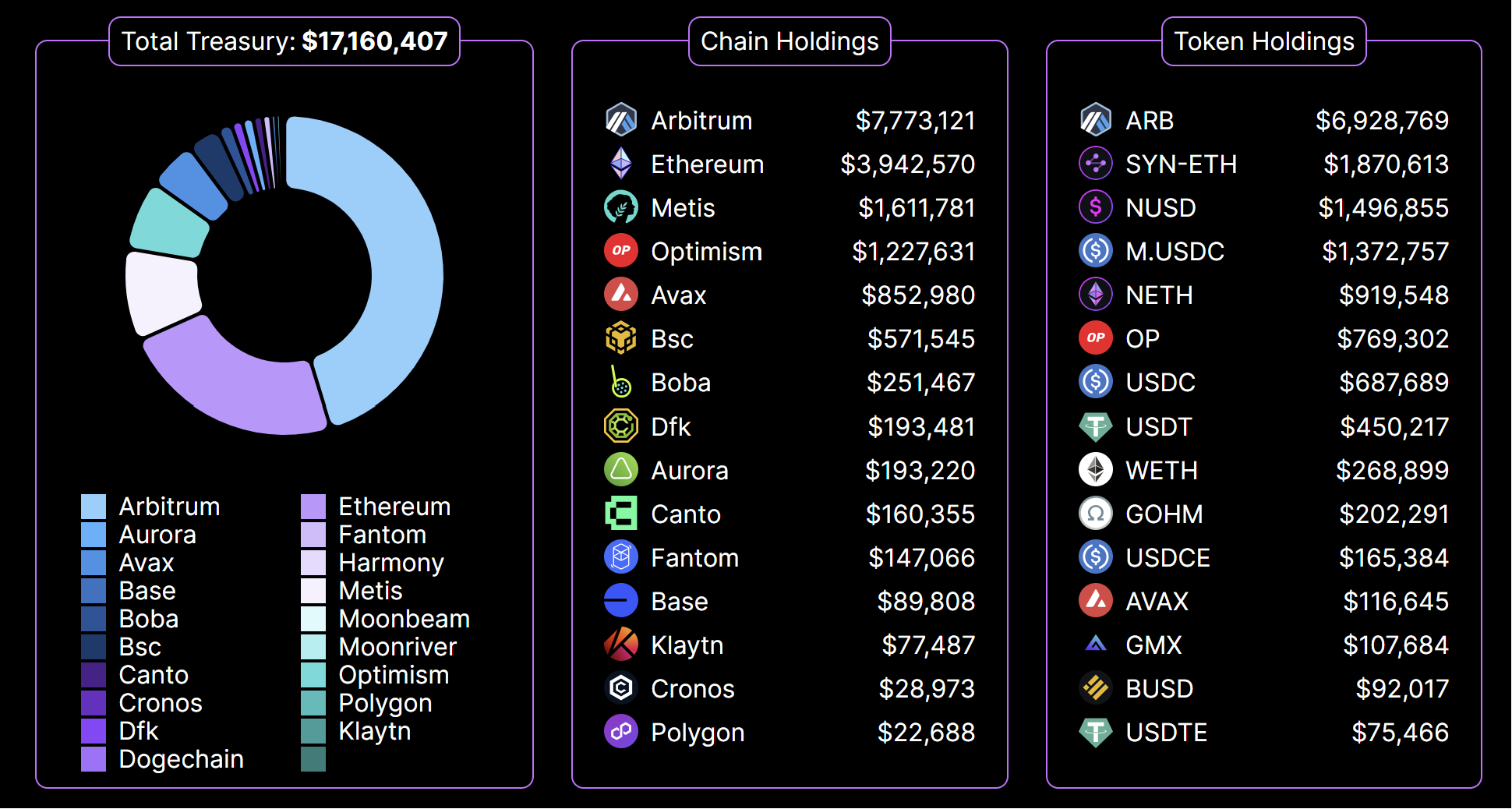Click the Ethereum legend color swatch
The width and height of the screenshot is (1512, 809).
click(x=313, y=507)
